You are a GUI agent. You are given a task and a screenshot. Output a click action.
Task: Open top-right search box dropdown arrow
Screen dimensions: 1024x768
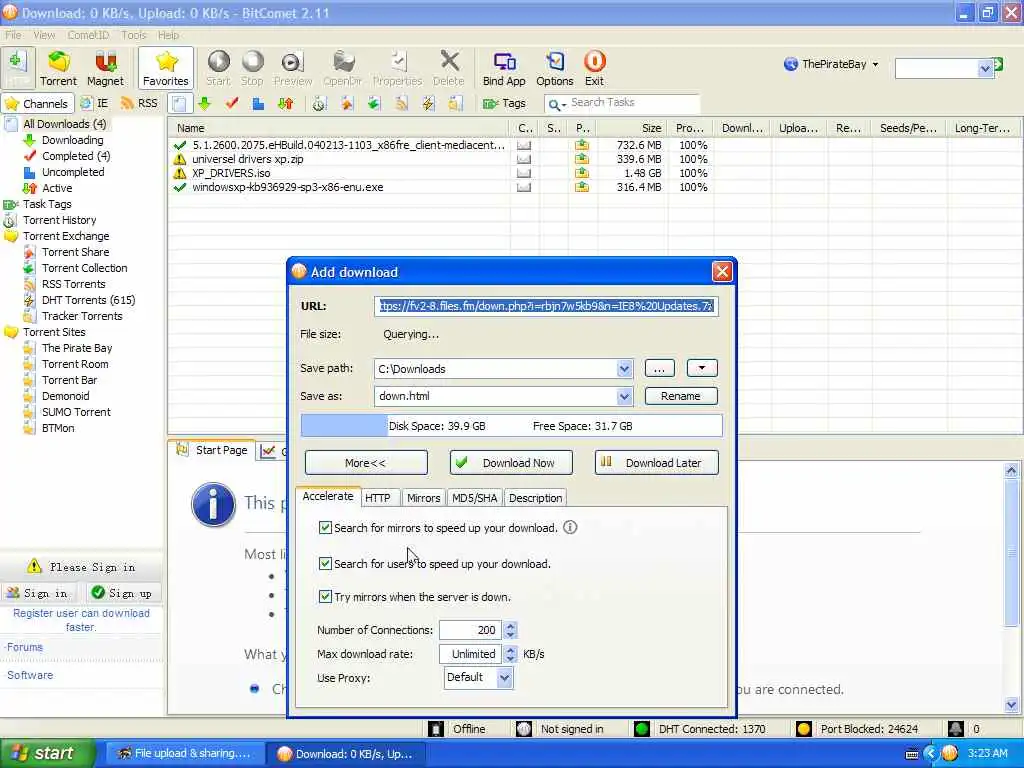pyautogui.click(x=985, y=68)
